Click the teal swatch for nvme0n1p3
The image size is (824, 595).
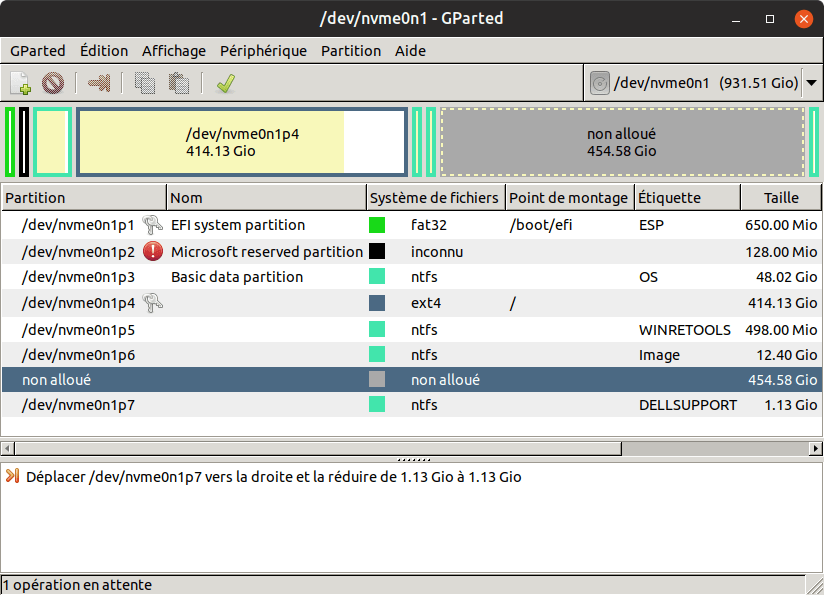(x=377, y=276)
